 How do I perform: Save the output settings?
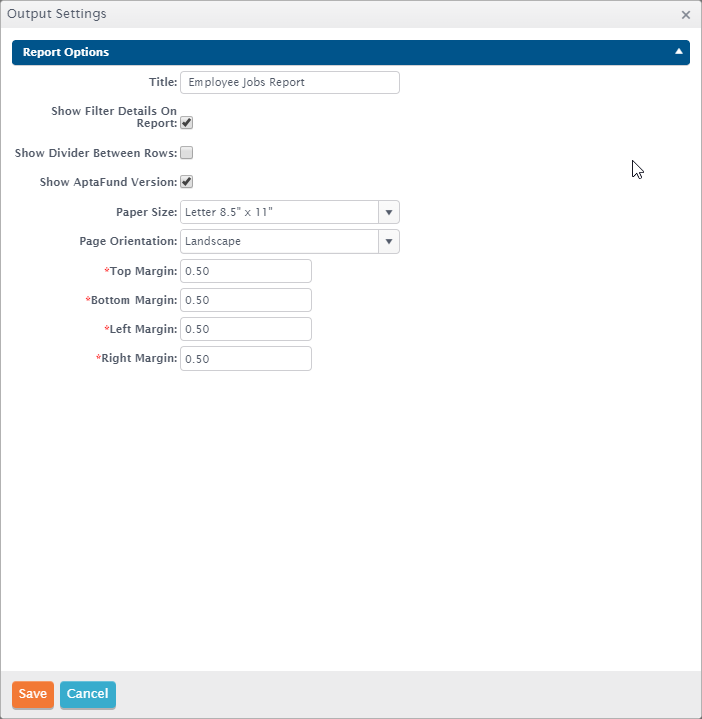tap(33, 694)
